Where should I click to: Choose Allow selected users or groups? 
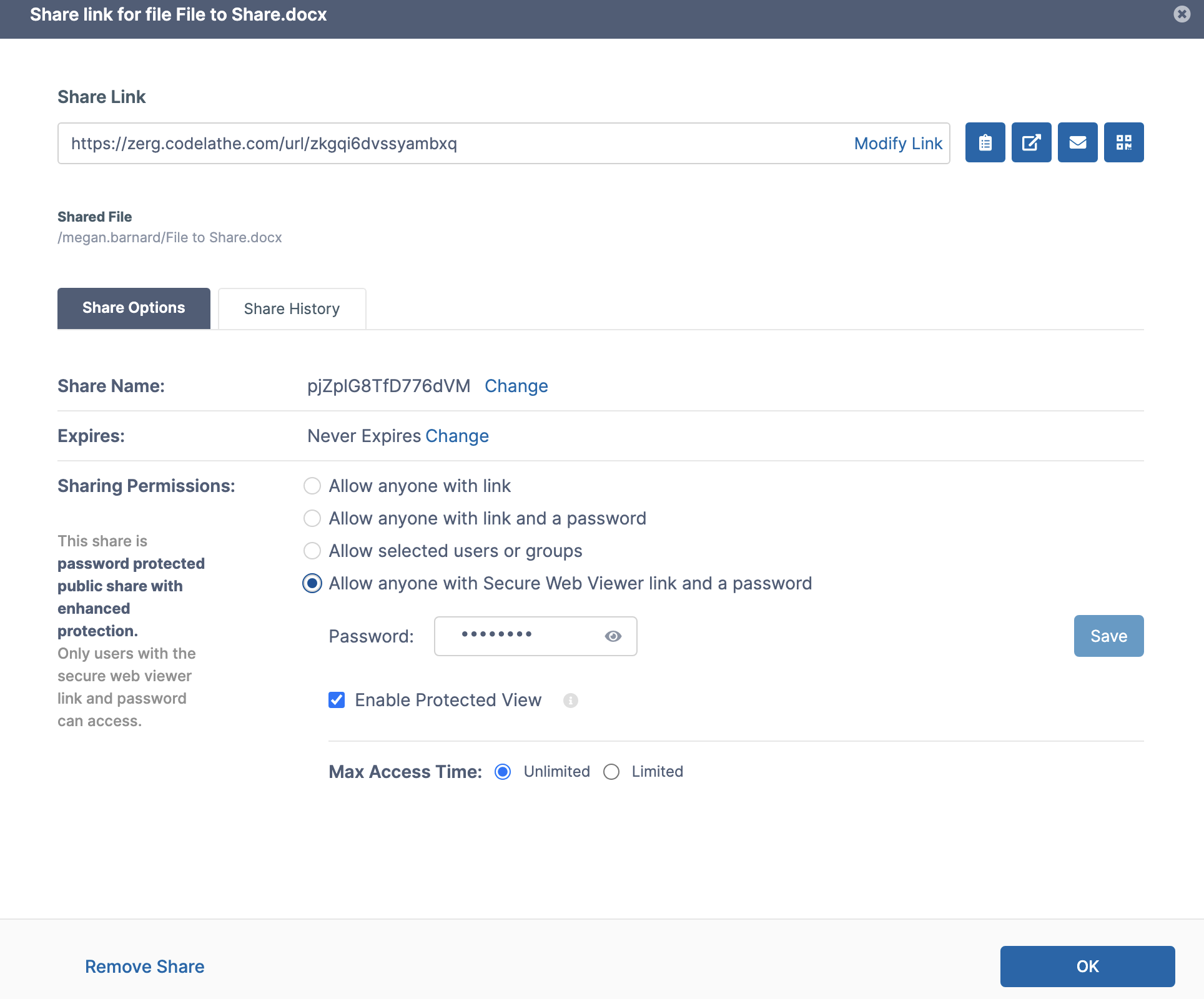coord(312,551)
